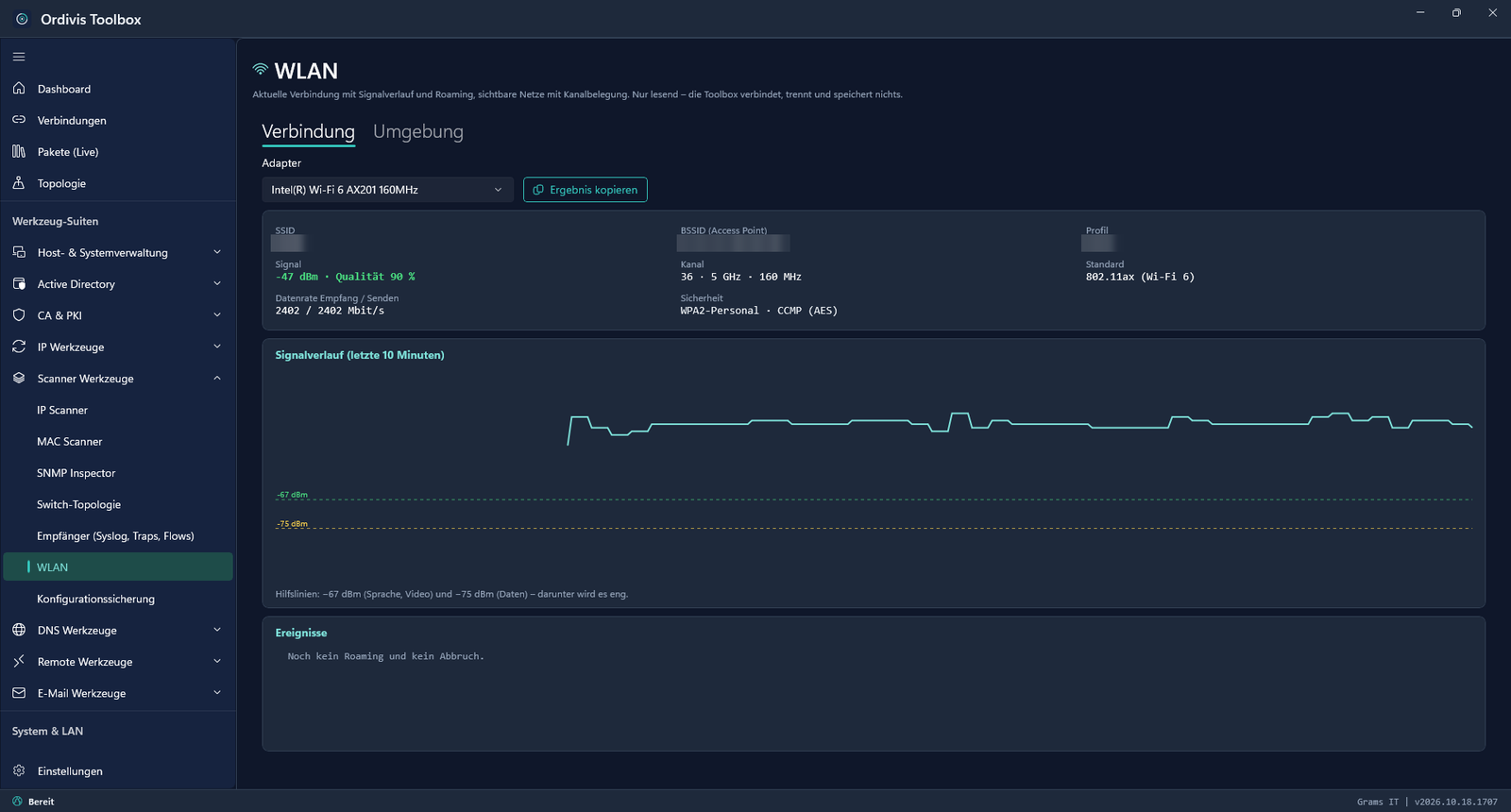Screen dimensions: 1511x812
Task: Click the -67 dBm guide line label
Action: (293, 495)
